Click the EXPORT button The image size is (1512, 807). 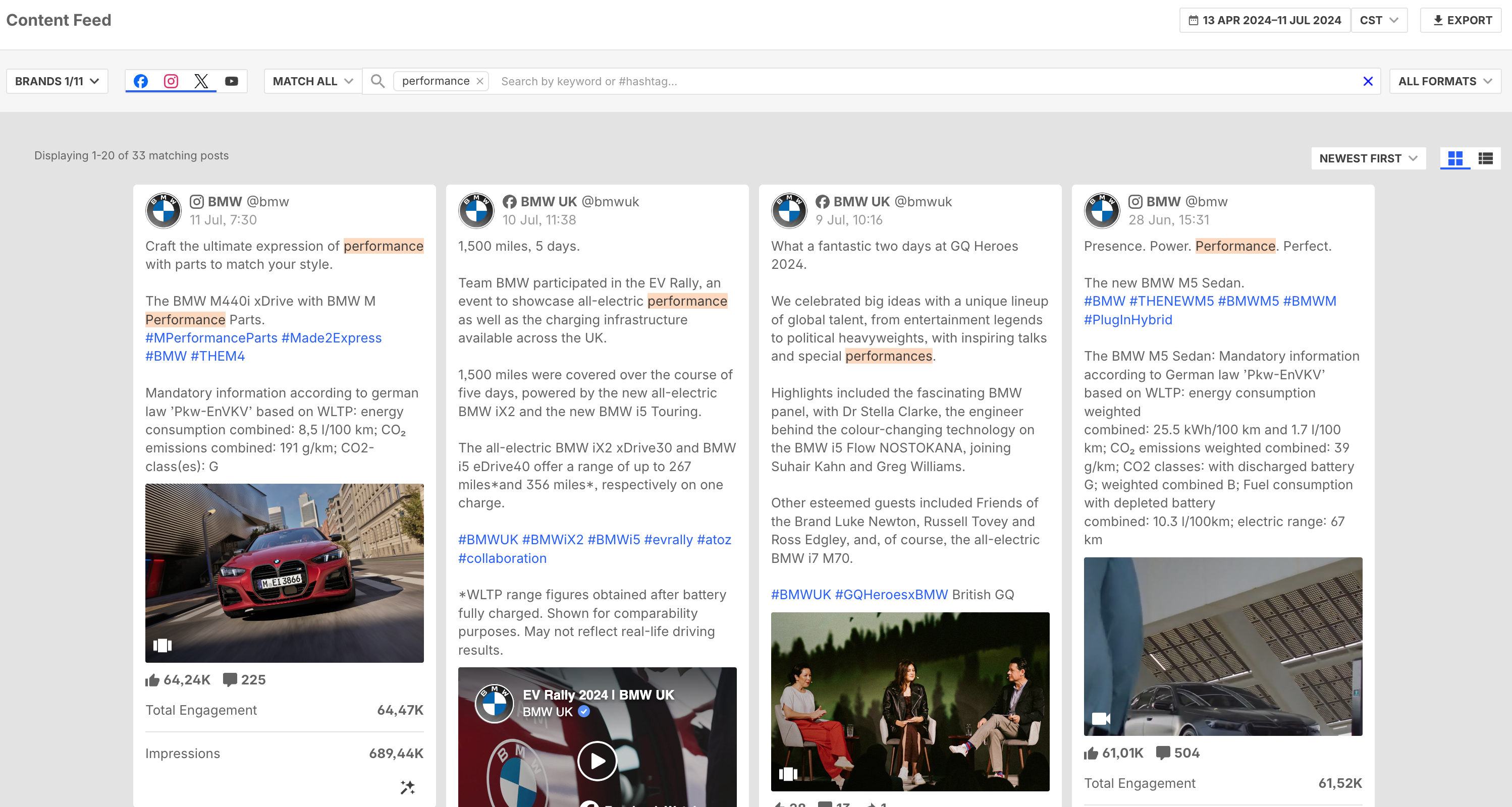pyautogui.click(x=1462, y=20)
